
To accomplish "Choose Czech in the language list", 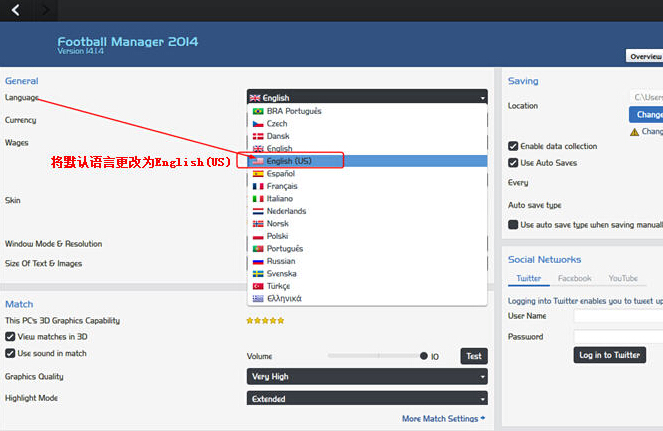I will click(367, 124).
